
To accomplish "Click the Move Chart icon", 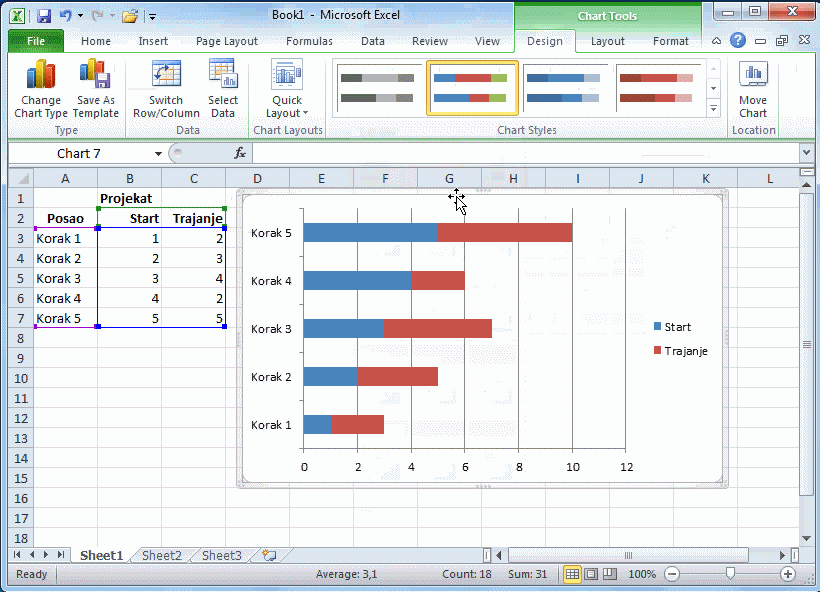I will (x=753, y=76).
